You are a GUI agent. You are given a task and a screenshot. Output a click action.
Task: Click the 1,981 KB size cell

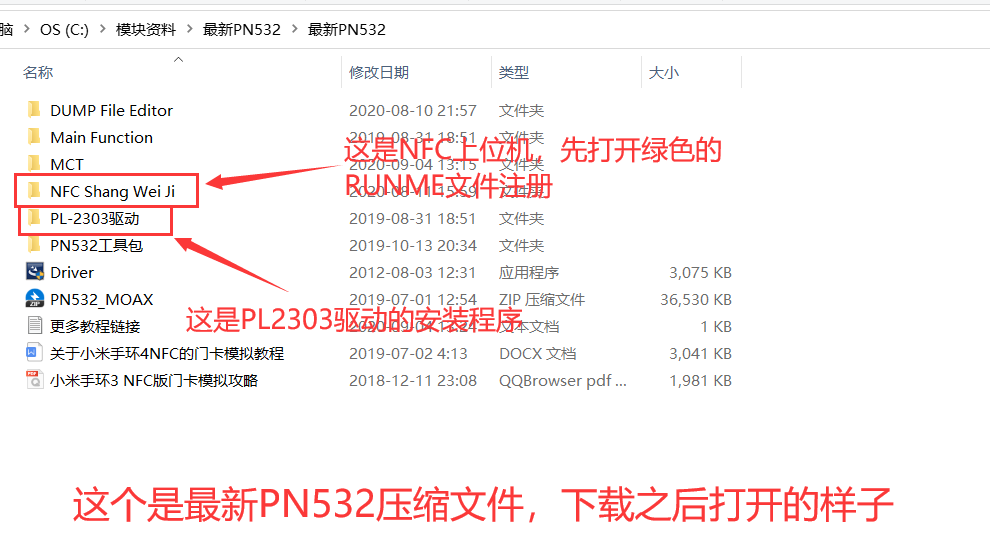click(x=700, y=381)
